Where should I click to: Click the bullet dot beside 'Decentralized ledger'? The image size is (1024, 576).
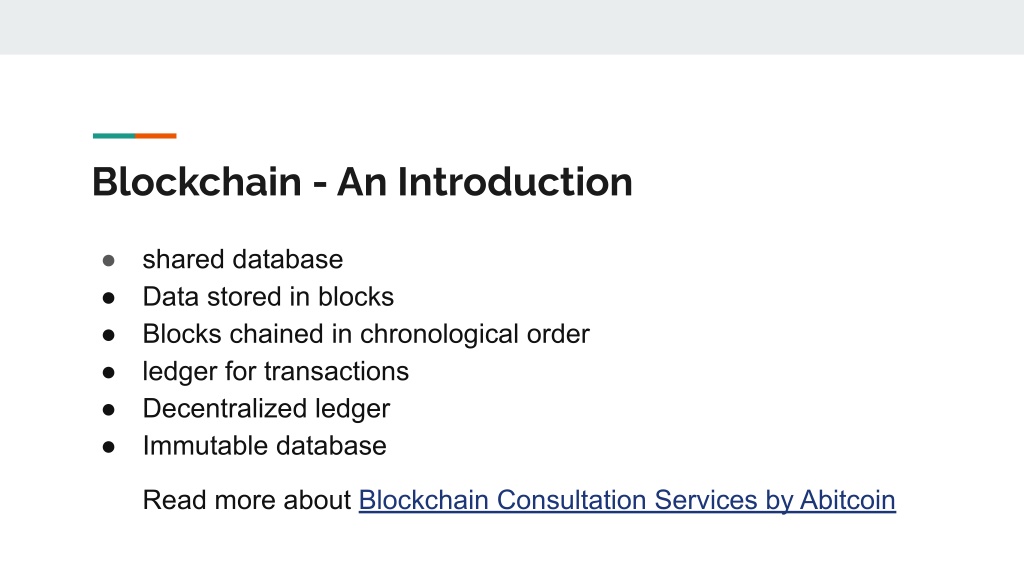pyautogui.click(x=108, y=409)
